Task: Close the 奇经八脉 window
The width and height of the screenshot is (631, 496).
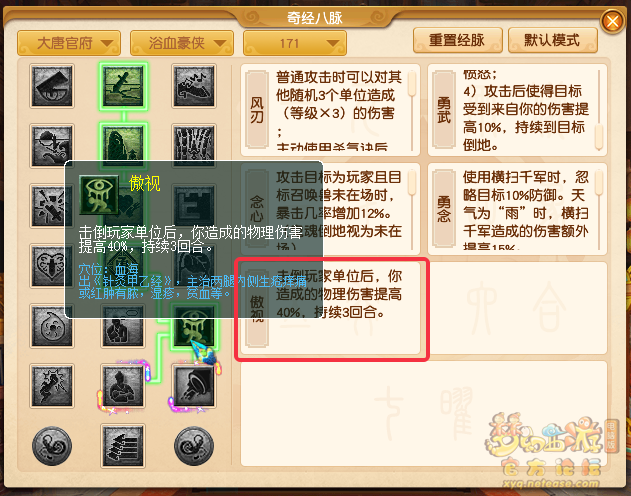Action: [612, 21]
